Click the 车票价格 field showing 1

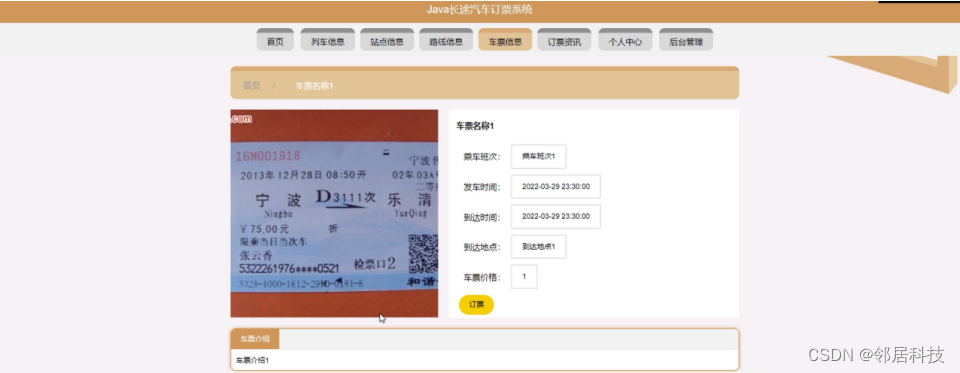(524, 277)
